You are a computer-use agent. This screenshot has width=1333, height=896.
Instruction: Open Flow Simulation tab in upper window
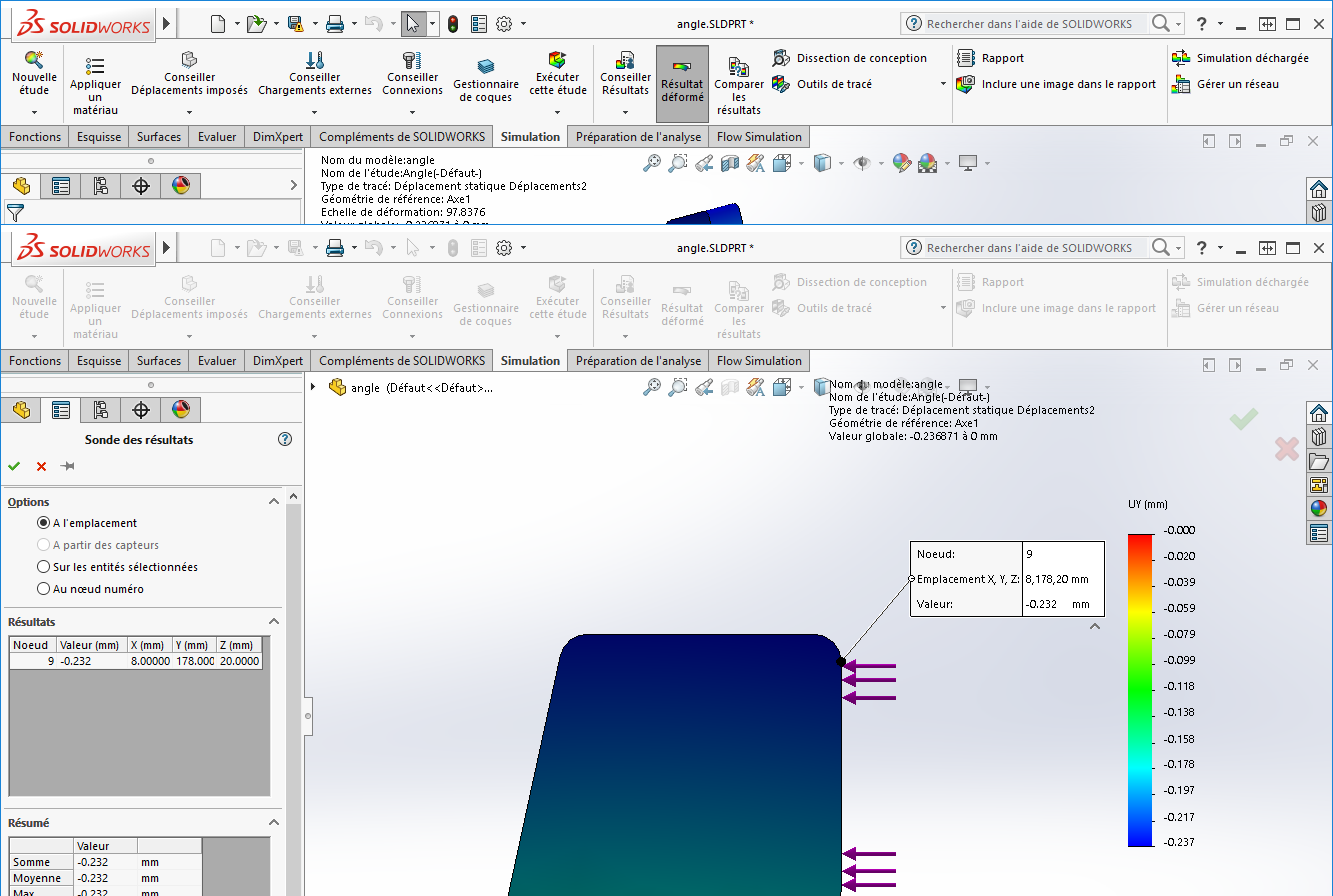tap(759, 137)
